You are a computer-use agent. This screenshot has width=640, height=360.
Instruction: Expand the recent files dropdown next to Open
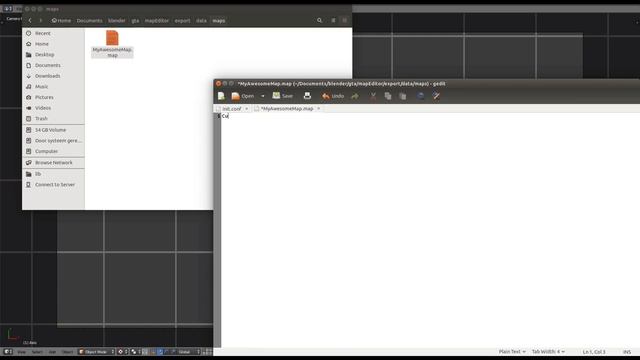262,96
